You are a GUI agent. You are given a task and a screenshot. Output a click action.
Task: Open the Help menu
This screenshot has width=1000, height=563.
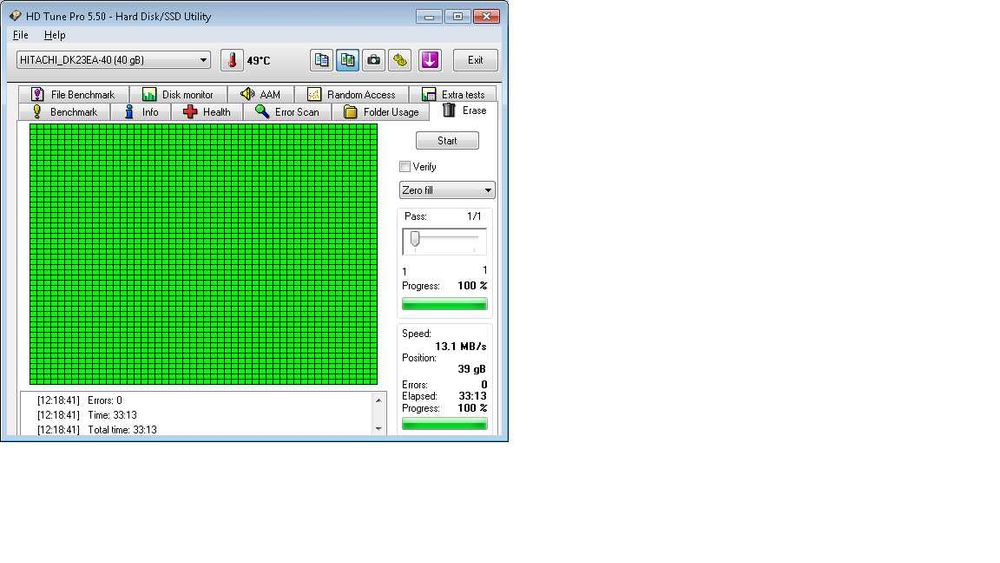coord(55,35)
